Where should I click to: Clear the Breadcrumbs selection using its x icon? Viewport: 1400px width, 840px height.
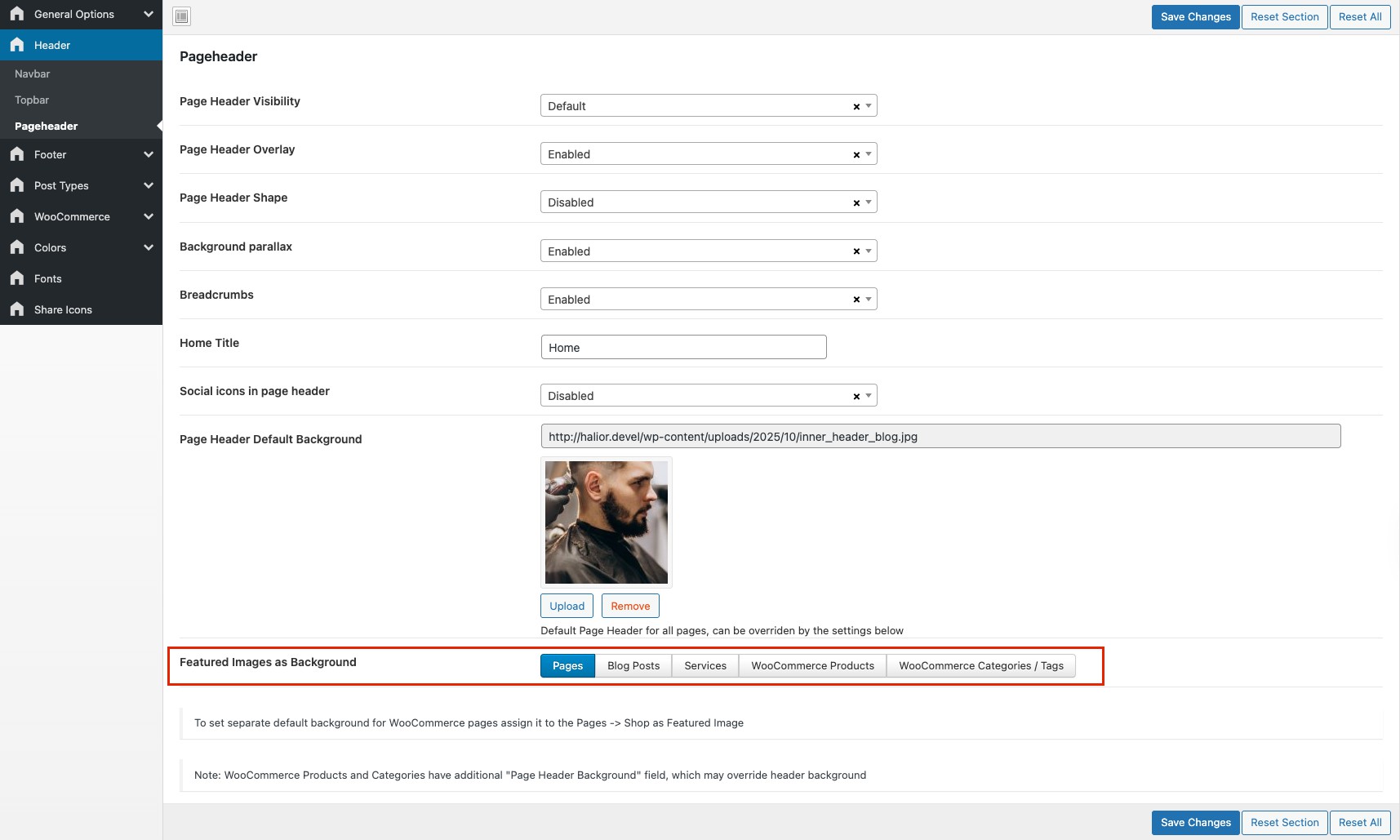click(856, 300)
